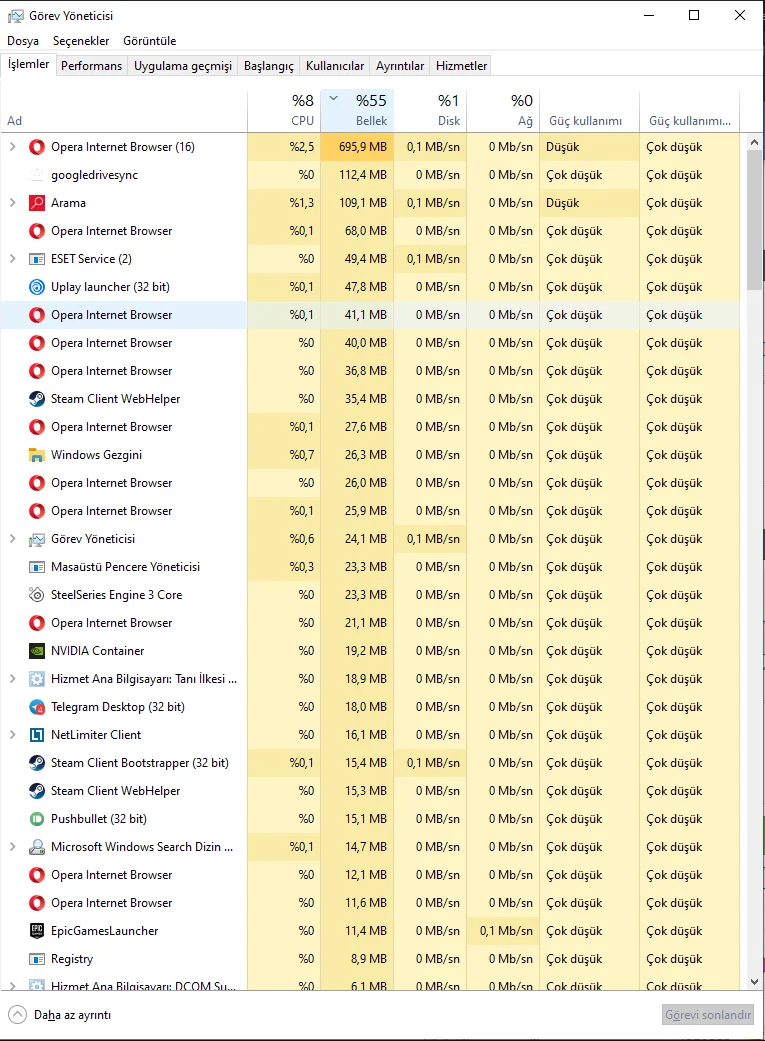This screenshot has height=1041, width=765.
Task: Click the Görevi sonlandır button
Action: 708,1014
